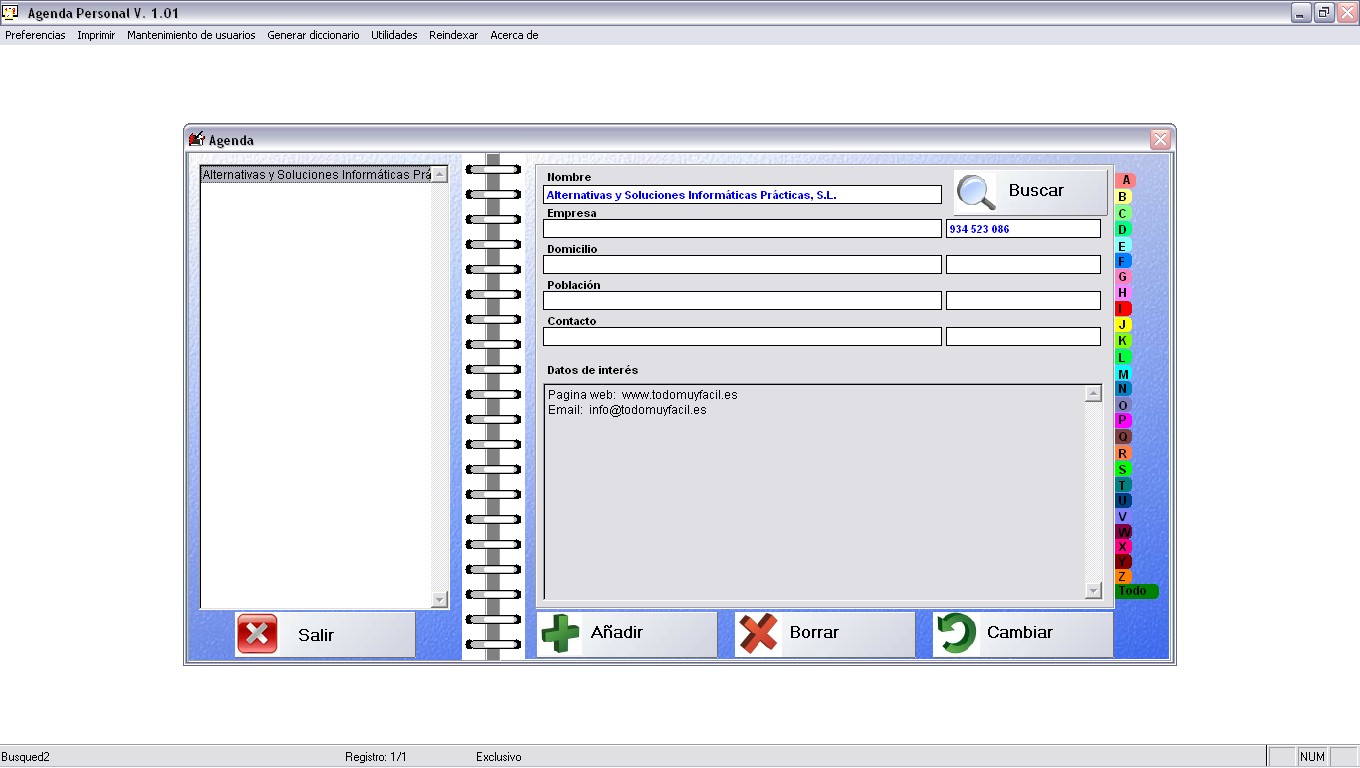Select the green Todo tab

(x=1136, y=591)
